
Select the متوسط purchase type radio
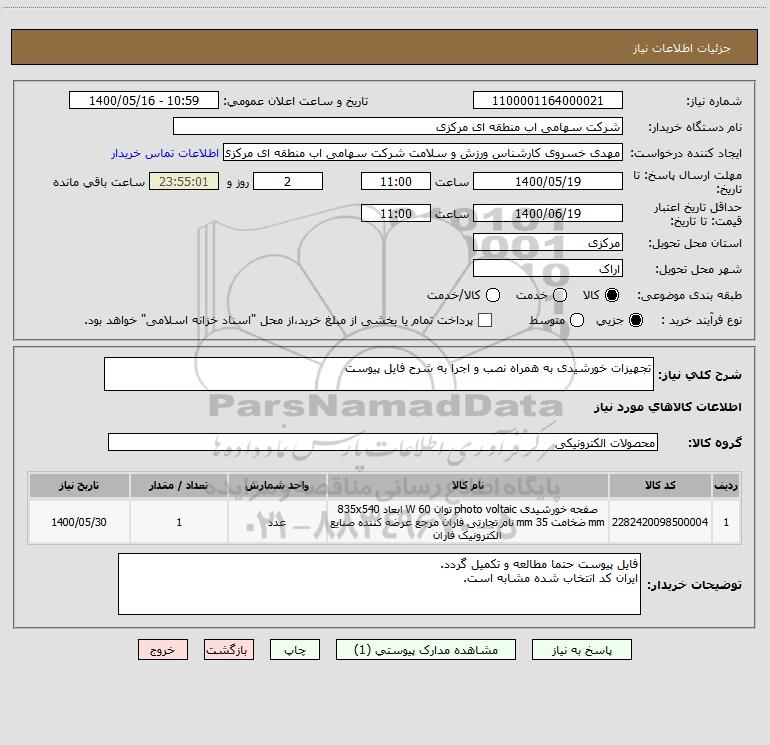(577, 320)
